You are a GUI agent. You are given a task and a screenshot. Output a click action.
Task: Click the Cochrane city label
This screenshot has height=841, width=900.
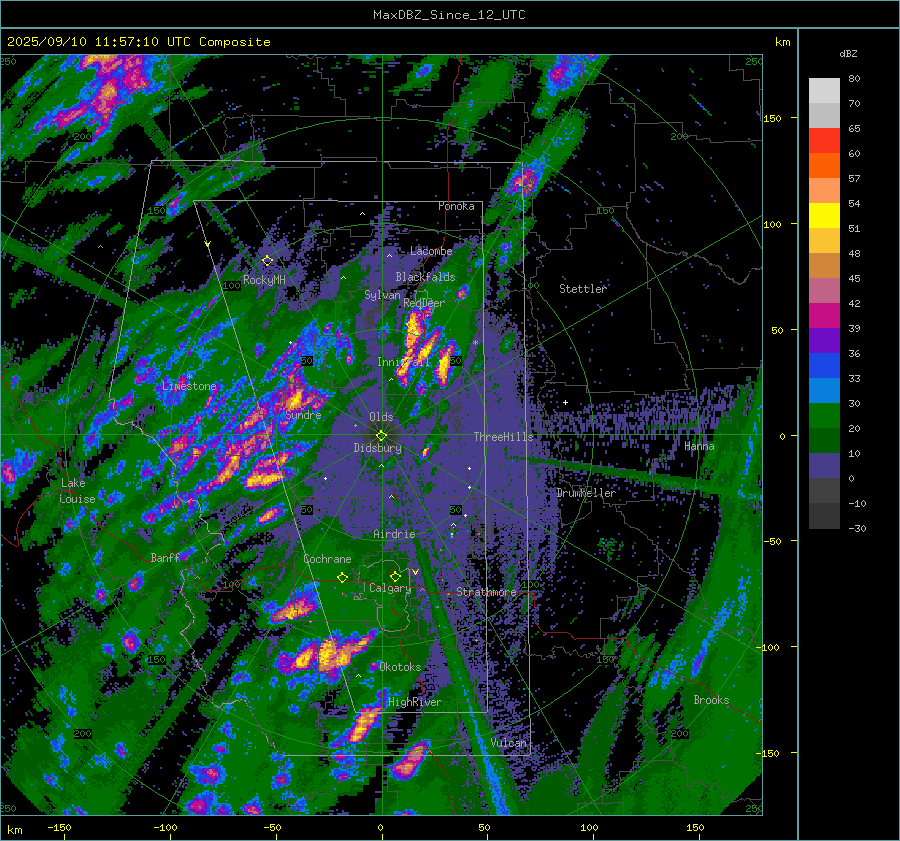tap(327, 559)
